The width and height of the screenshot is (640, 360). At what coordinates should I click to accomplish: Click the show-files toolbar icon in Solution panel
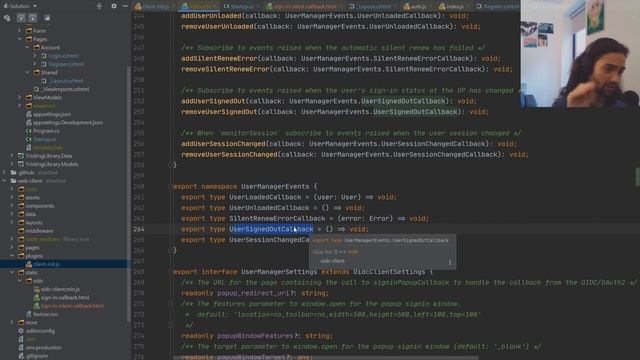(x=47, y=18)
